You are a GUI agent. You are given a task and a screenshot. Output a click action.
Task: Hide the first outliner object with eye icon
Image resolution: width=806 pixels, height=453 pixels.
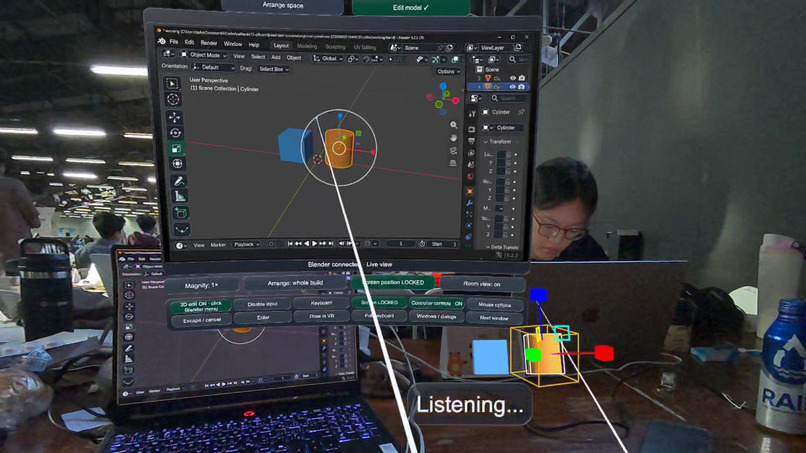click(512, 78)
